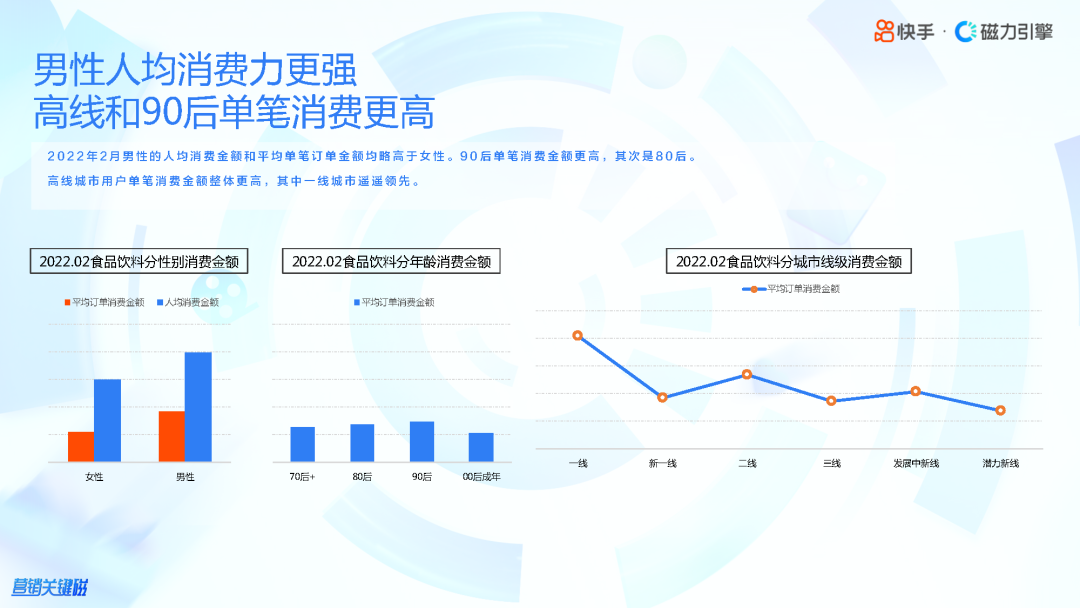Select chart title 2022.02食品饮料分城市线级消费金额
The width and height of the screenshot is (1080, 608).
[789, 262]
